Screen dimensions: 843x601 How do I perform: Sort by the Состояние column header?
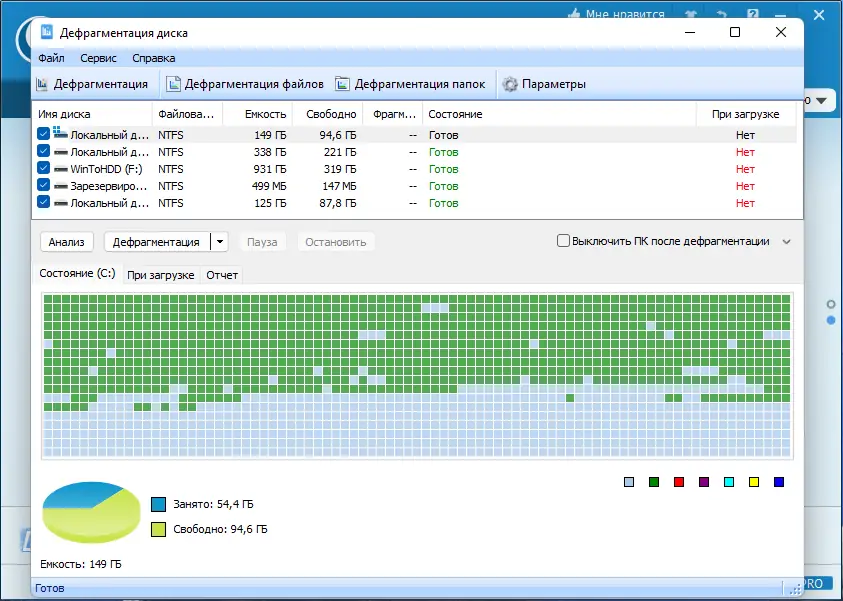[559, 114]
